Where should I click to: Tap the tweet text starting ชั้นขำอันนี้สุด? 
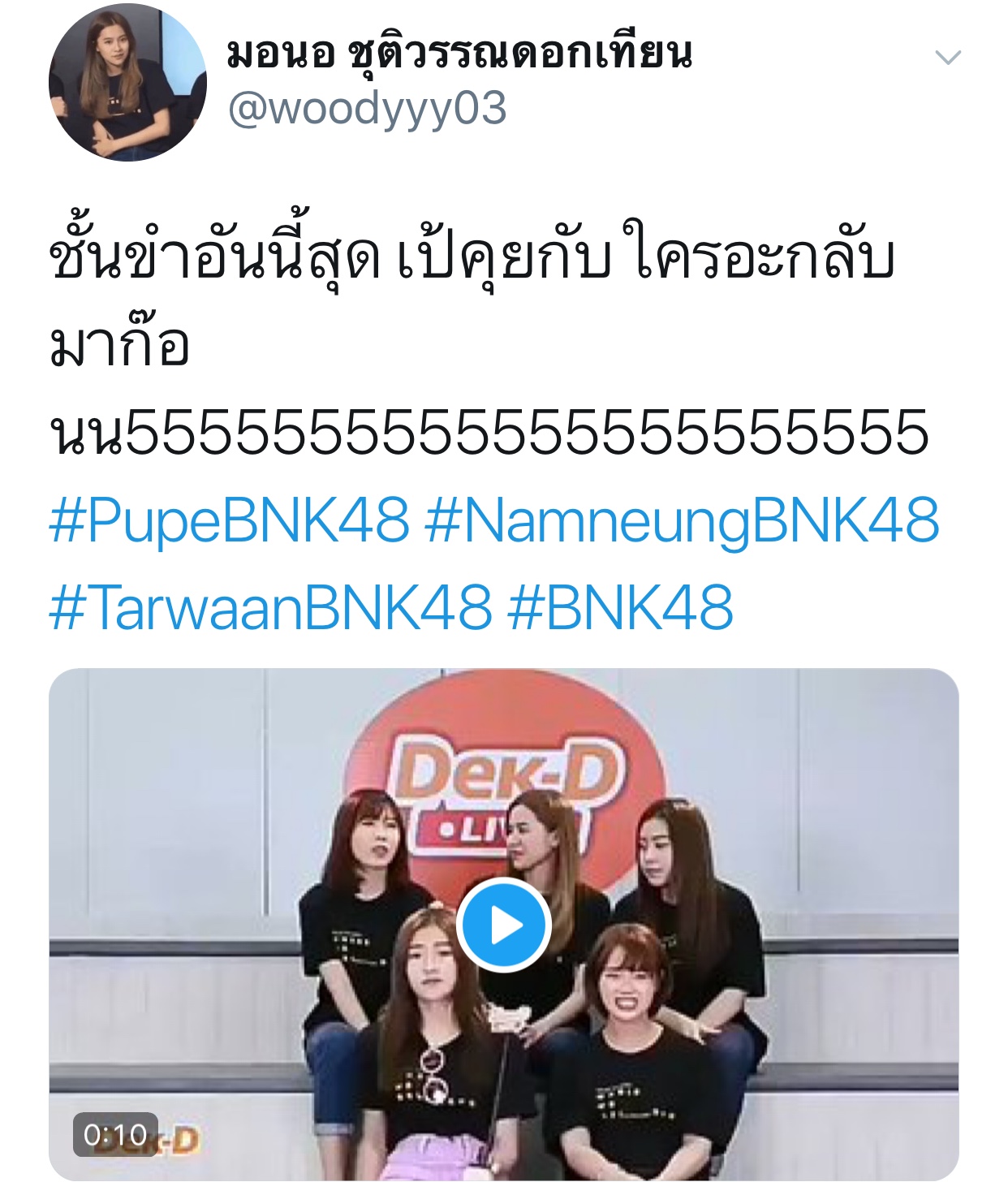(x=472, y=258)
